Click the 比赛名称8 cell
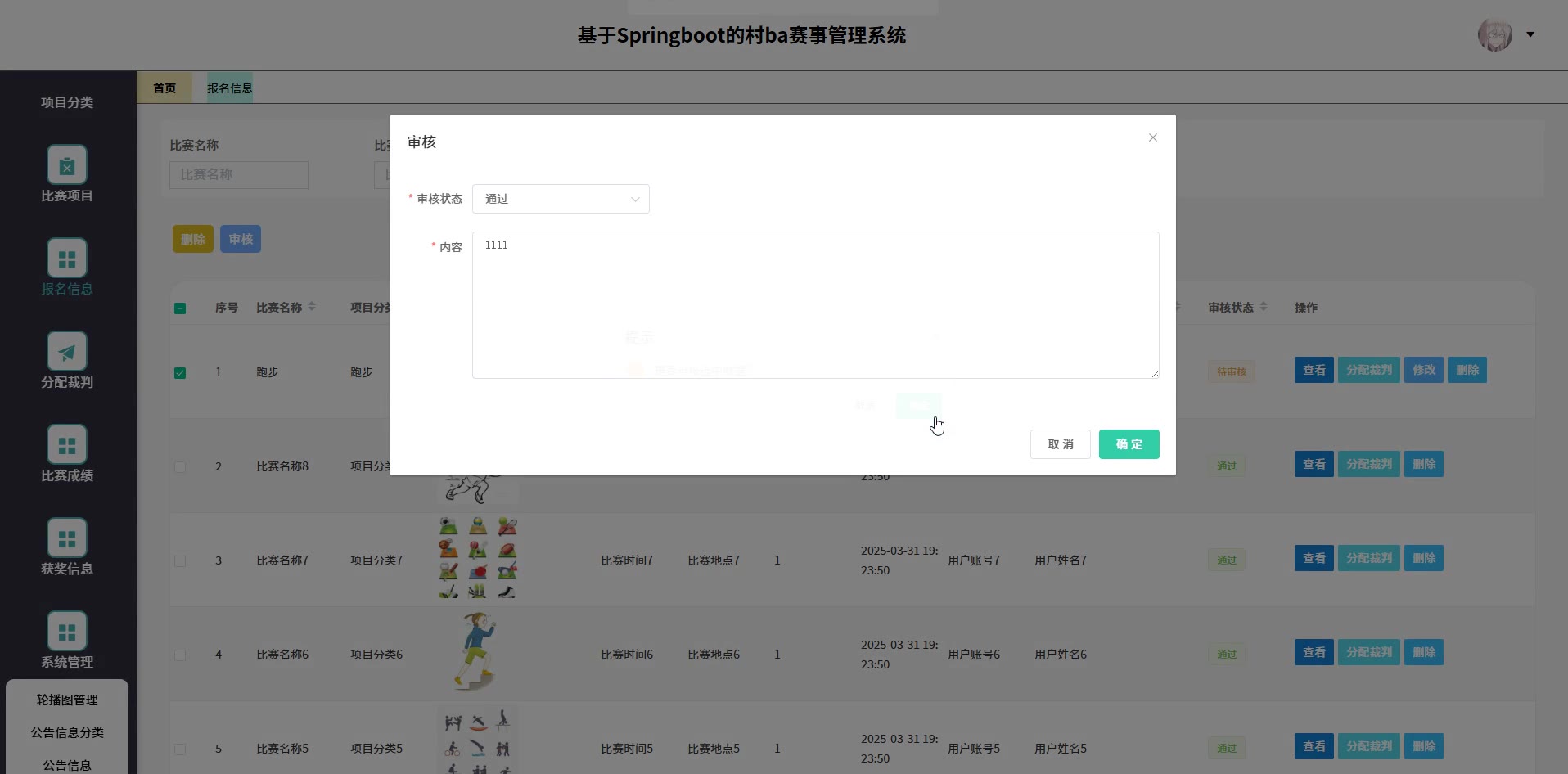 282,466
